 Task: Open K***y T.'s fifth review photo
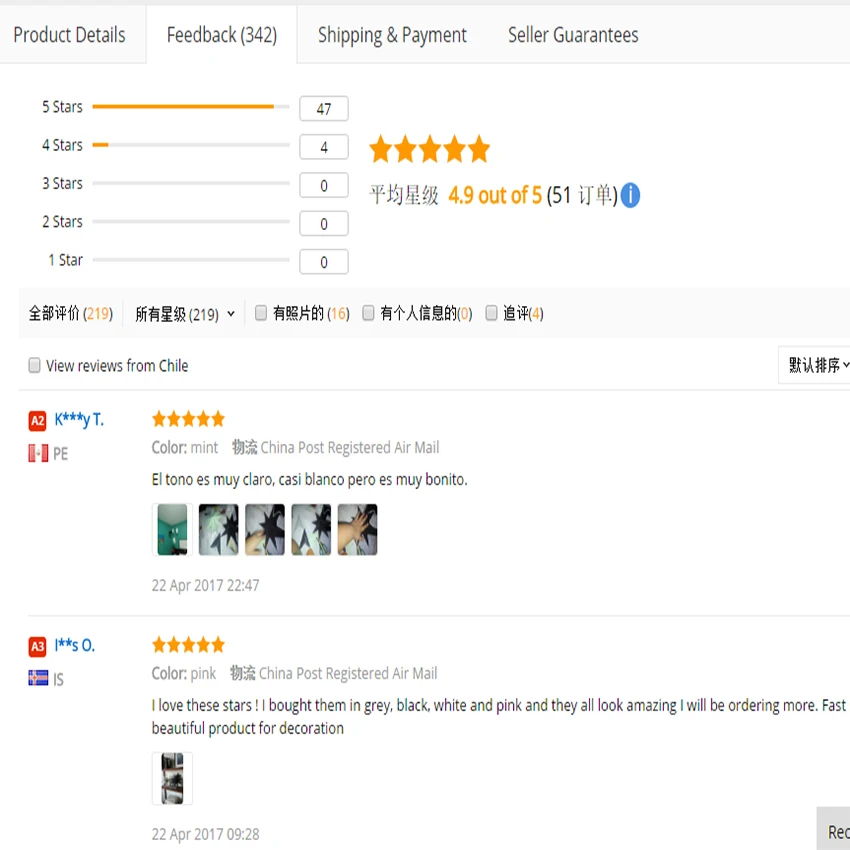point(357,530)
